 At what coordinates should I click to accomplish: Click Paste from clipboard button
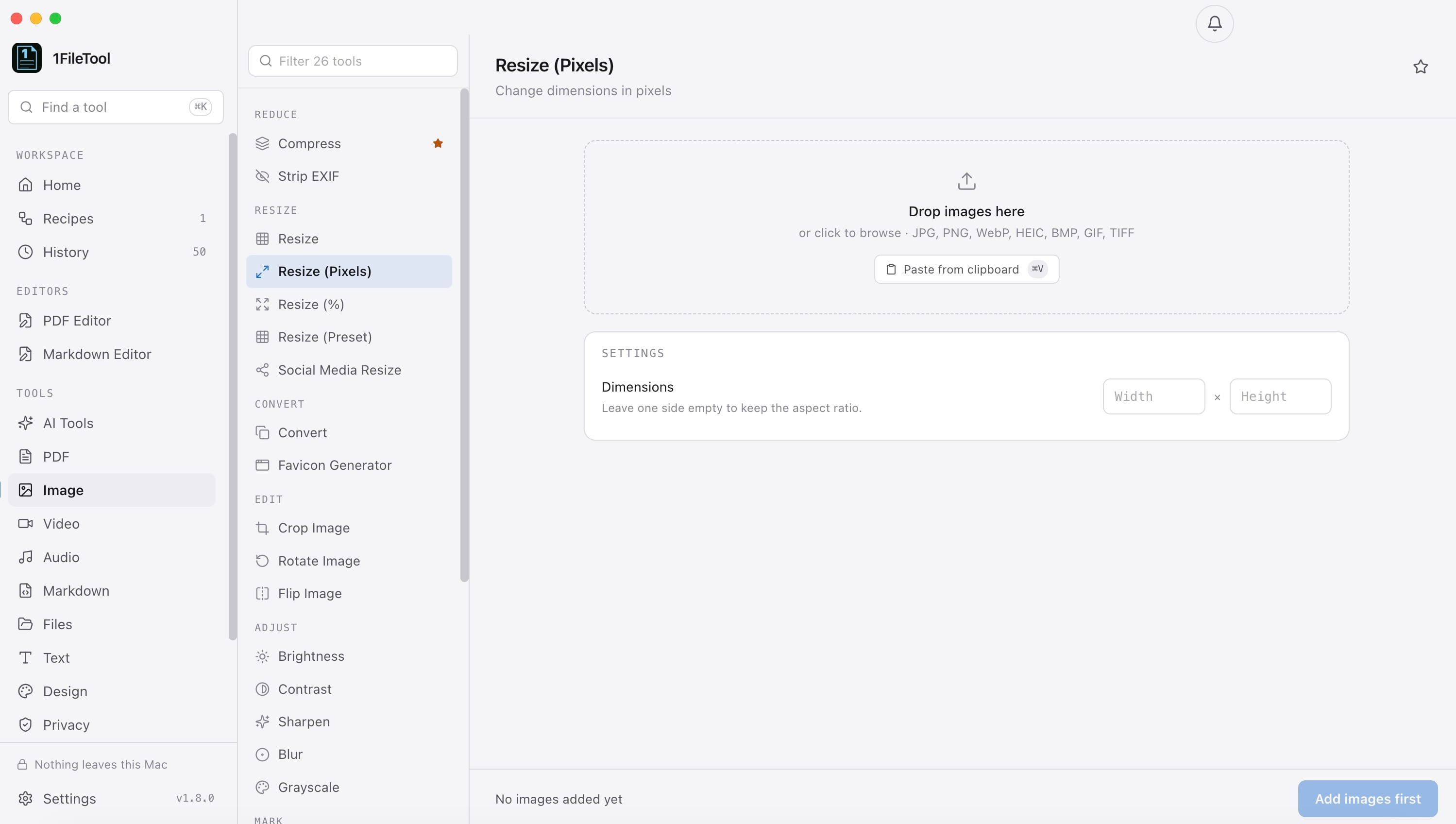[966, 269]
